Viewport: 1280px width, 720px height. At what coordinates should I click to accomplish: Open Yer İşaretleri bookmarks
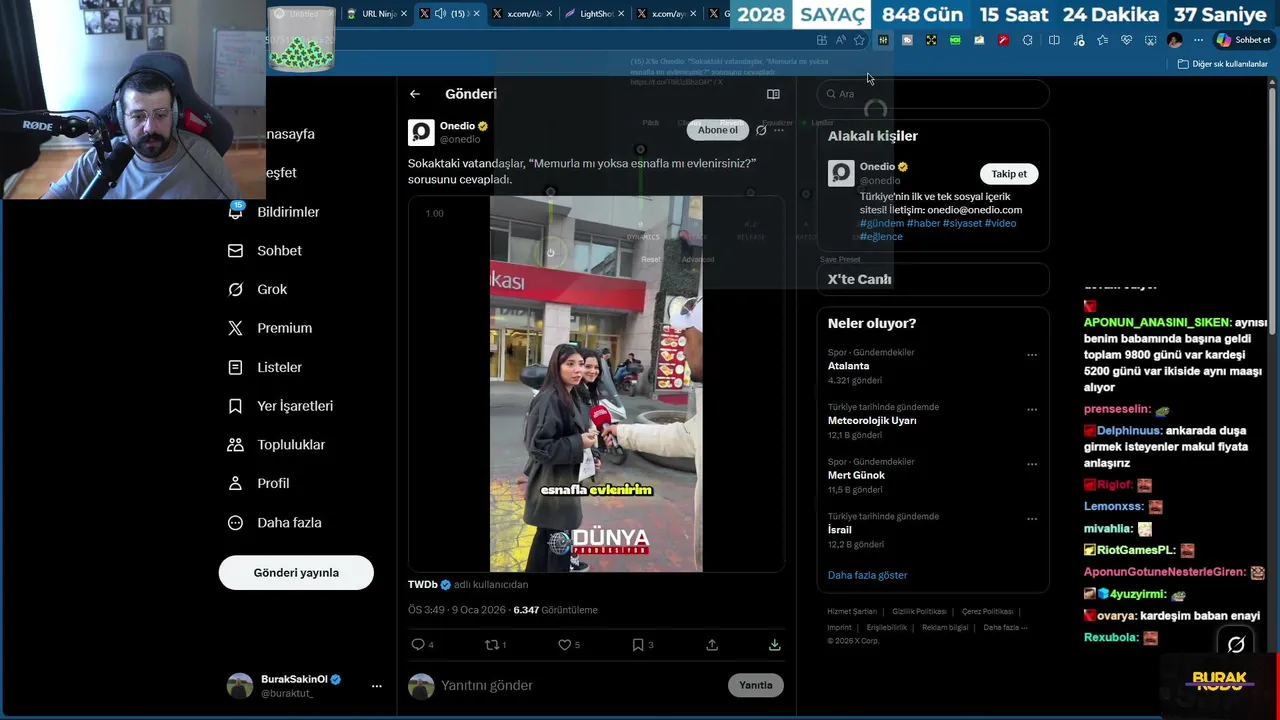tap(281, 406)
